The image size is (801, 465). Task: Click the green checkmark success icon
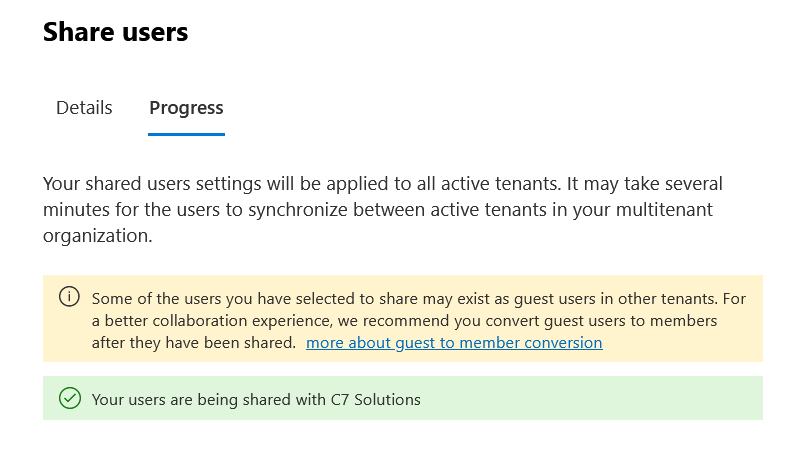[x=69, y=399]
